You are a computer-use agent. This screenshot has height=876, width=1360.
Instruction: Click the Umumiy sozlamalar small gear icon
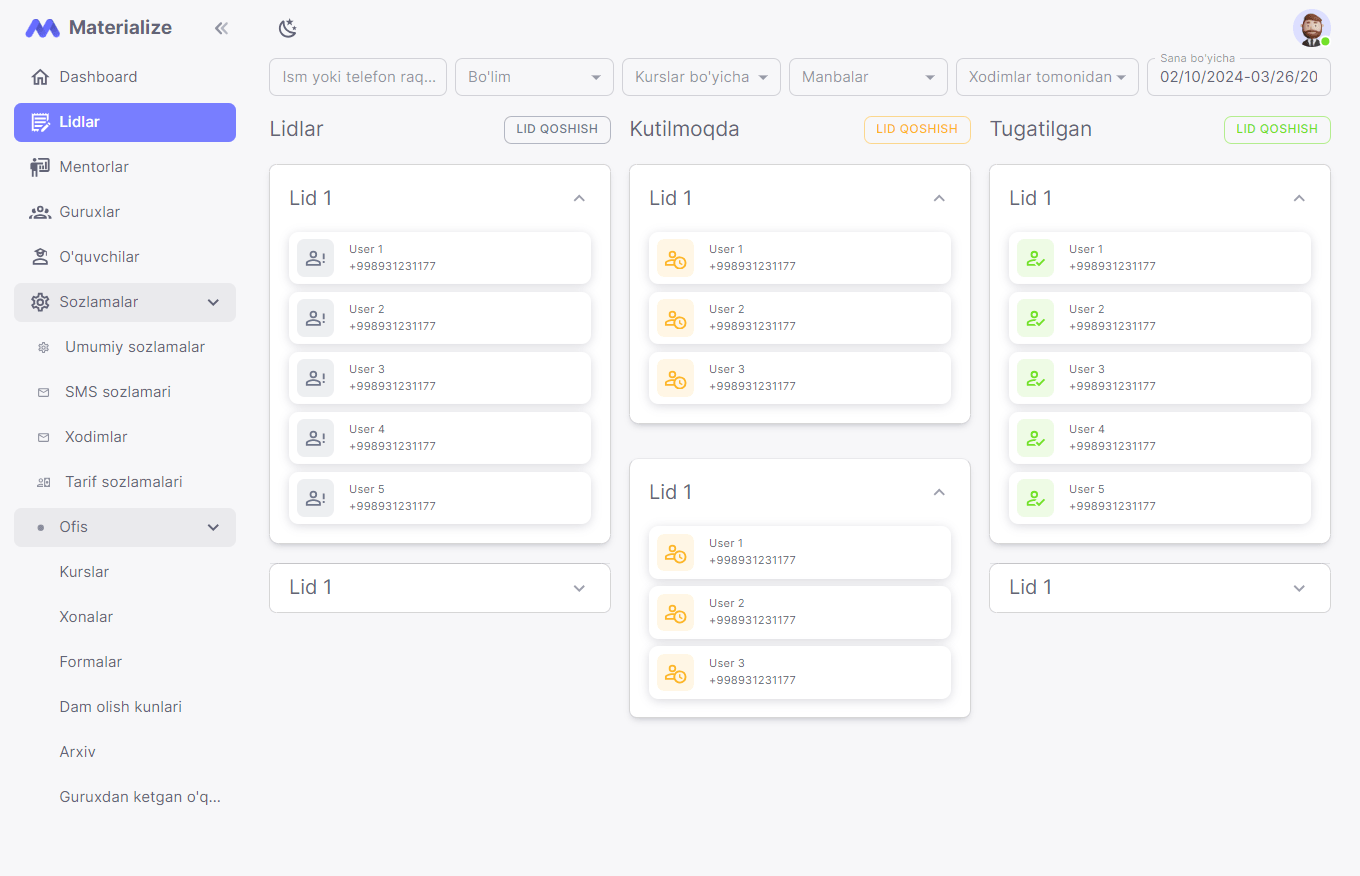coord(43,347)
